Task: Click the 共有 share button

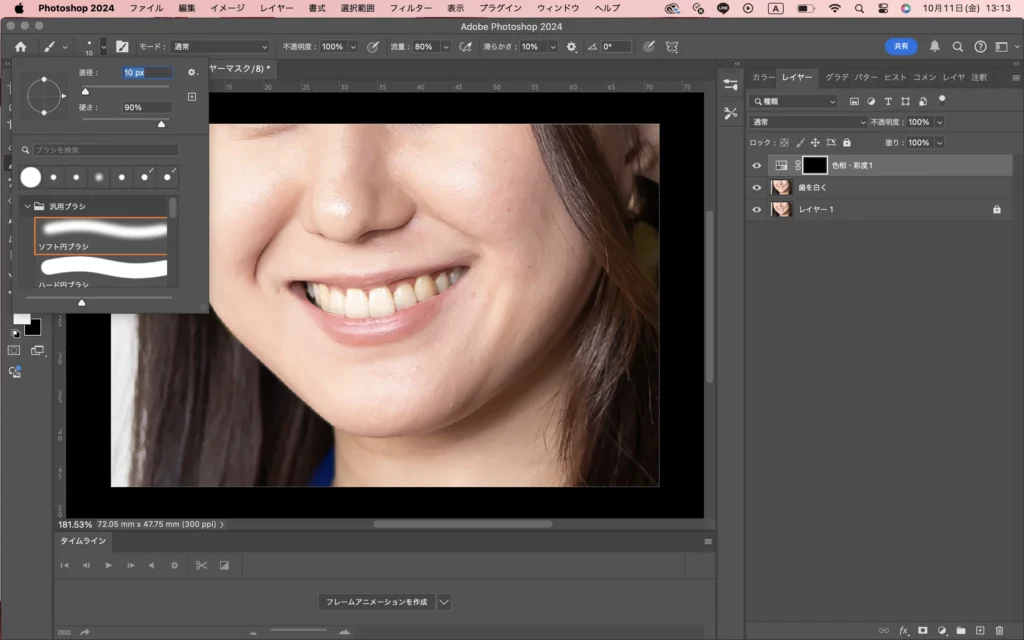Action: coord(901,46)
